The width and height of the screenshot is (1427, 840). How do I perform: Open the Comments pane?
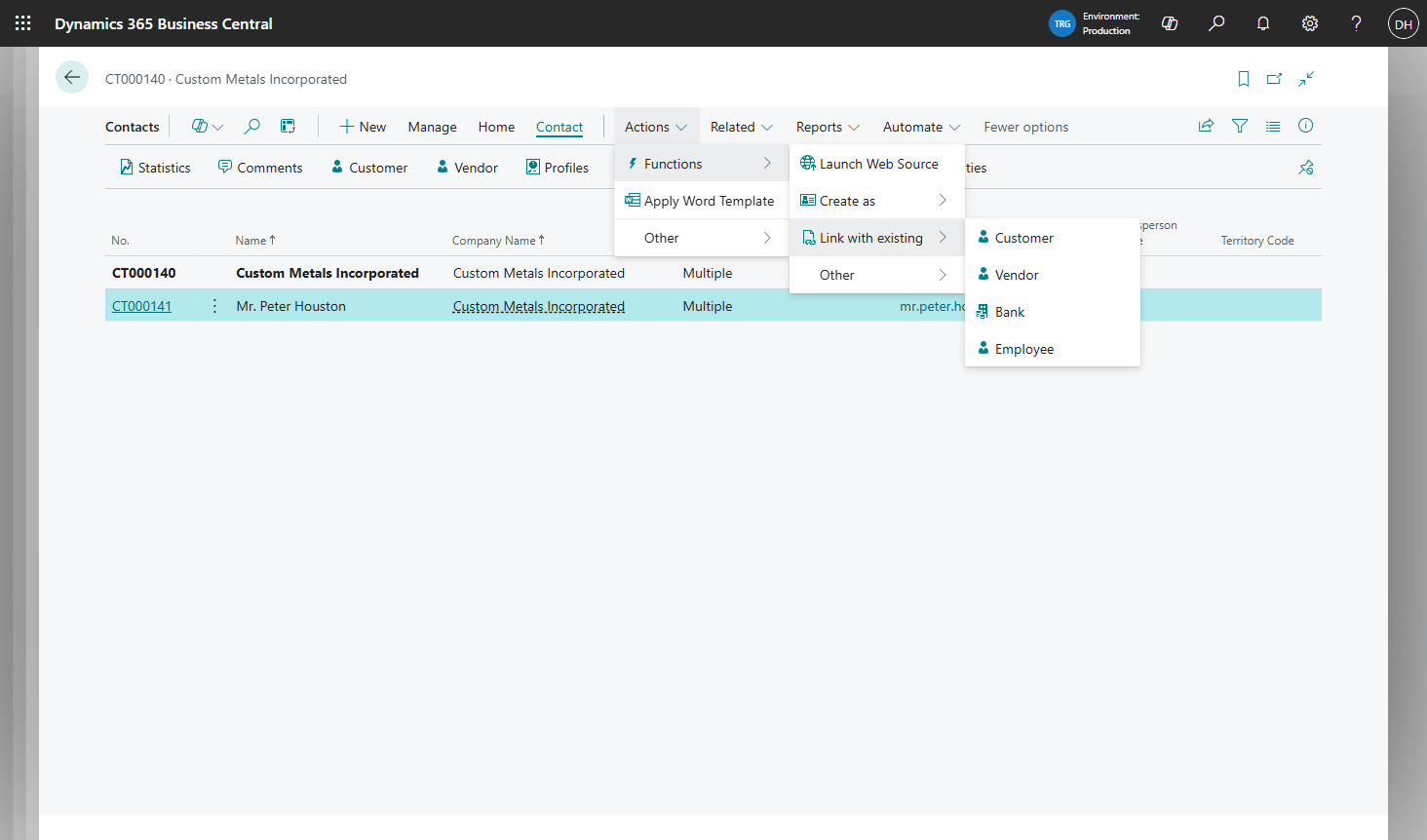(x=259, y=167)
